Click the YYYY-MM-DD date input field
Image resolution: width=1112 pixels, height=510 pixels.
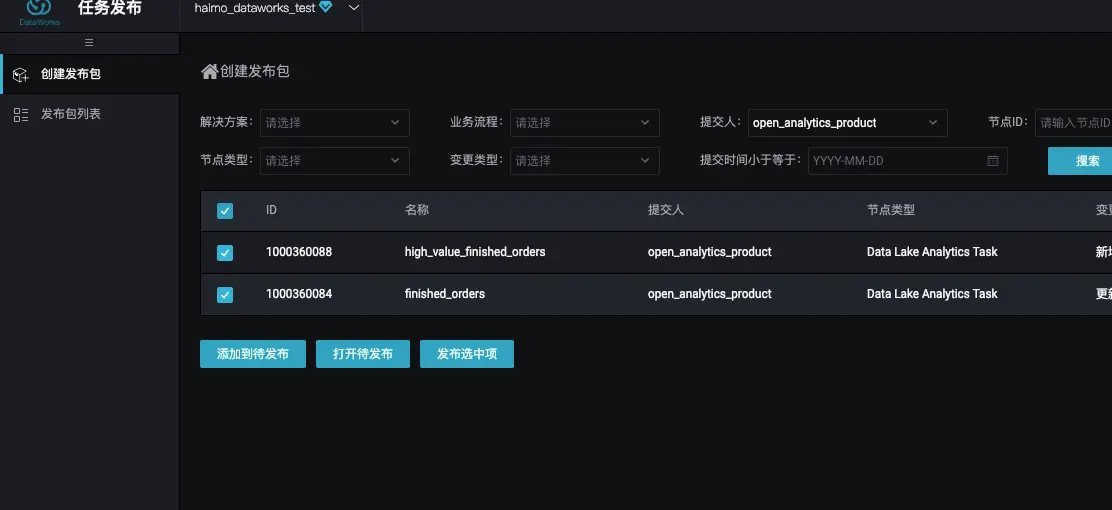(x=908, y=161)
